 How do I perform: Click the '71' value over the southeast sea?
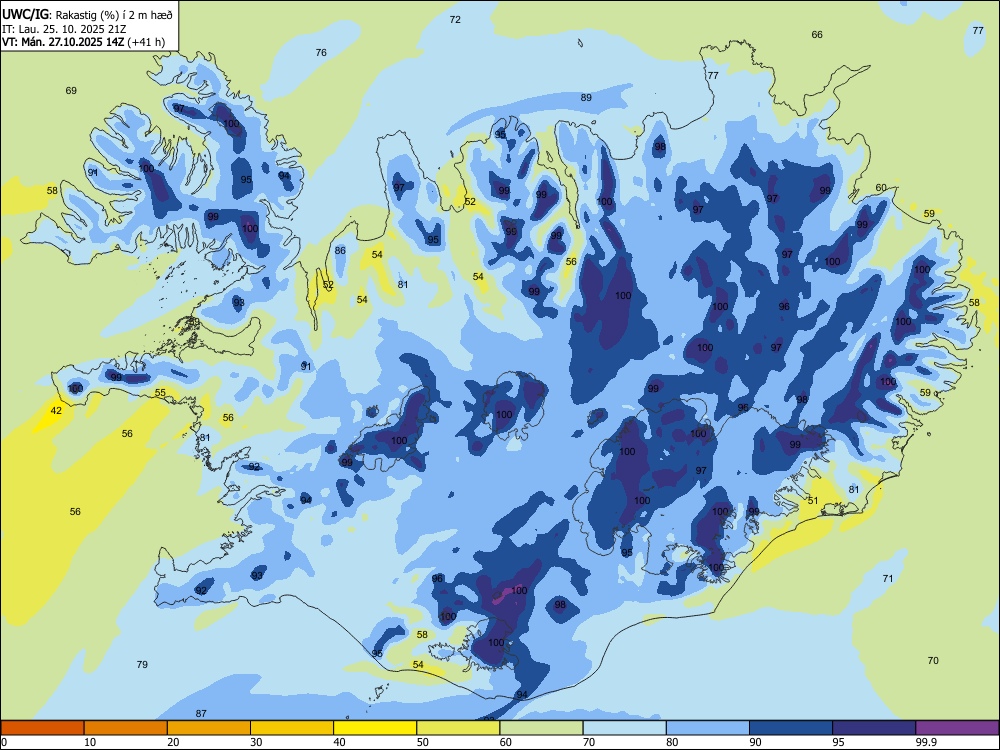pos(888,578)
